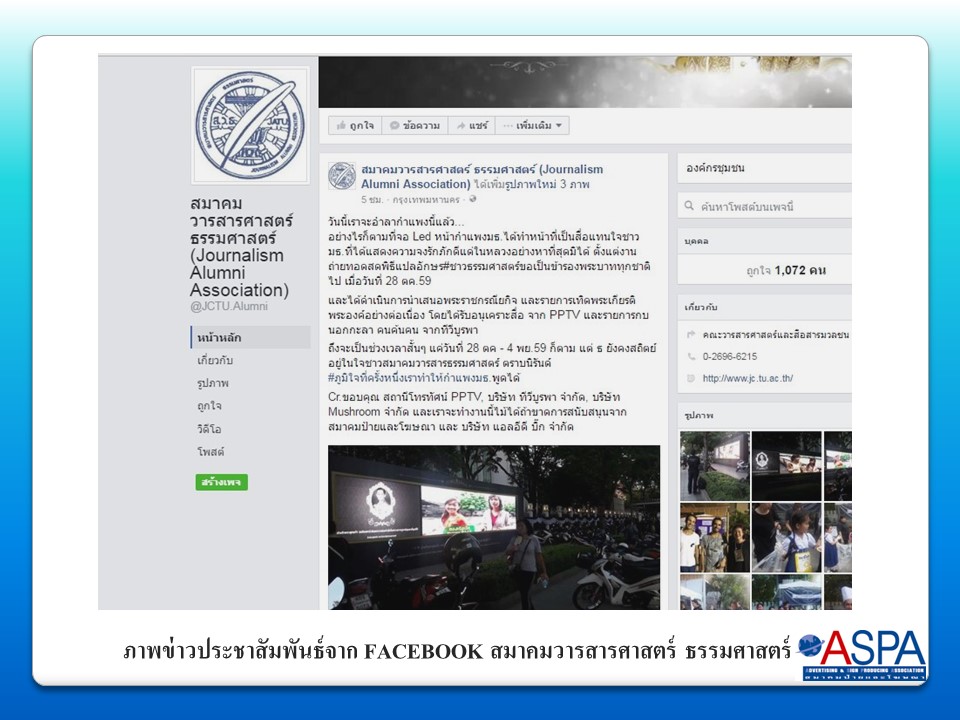Select วิดีโอ in the left page menu
This screenshot has height=720, width=960.
click(x=209, y=429)
